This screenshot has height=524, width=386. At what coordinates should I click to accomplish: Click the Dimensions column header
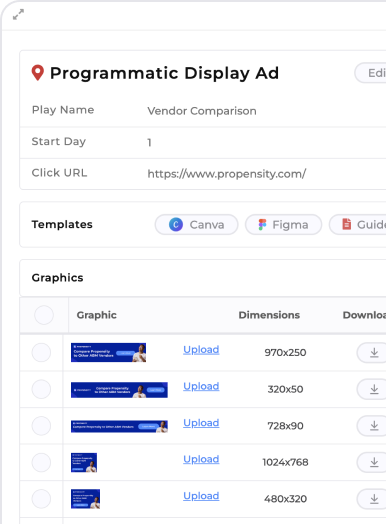269,315
